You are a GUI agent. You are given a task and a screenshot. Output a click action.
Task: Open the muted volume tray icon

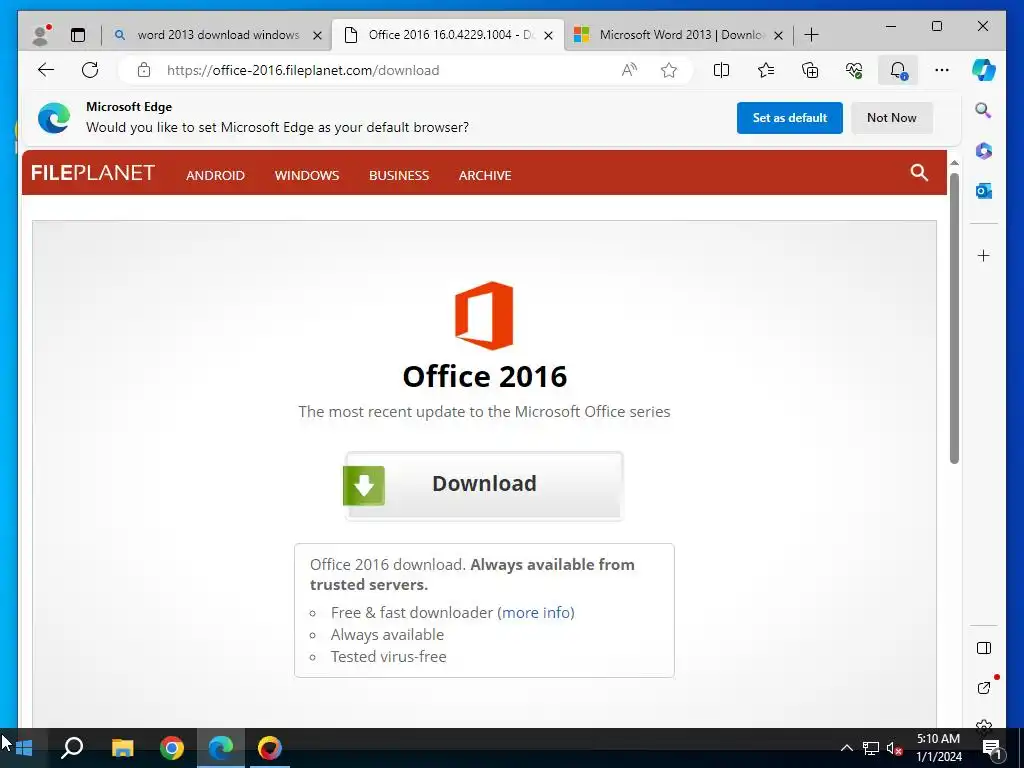coord(895,748)
